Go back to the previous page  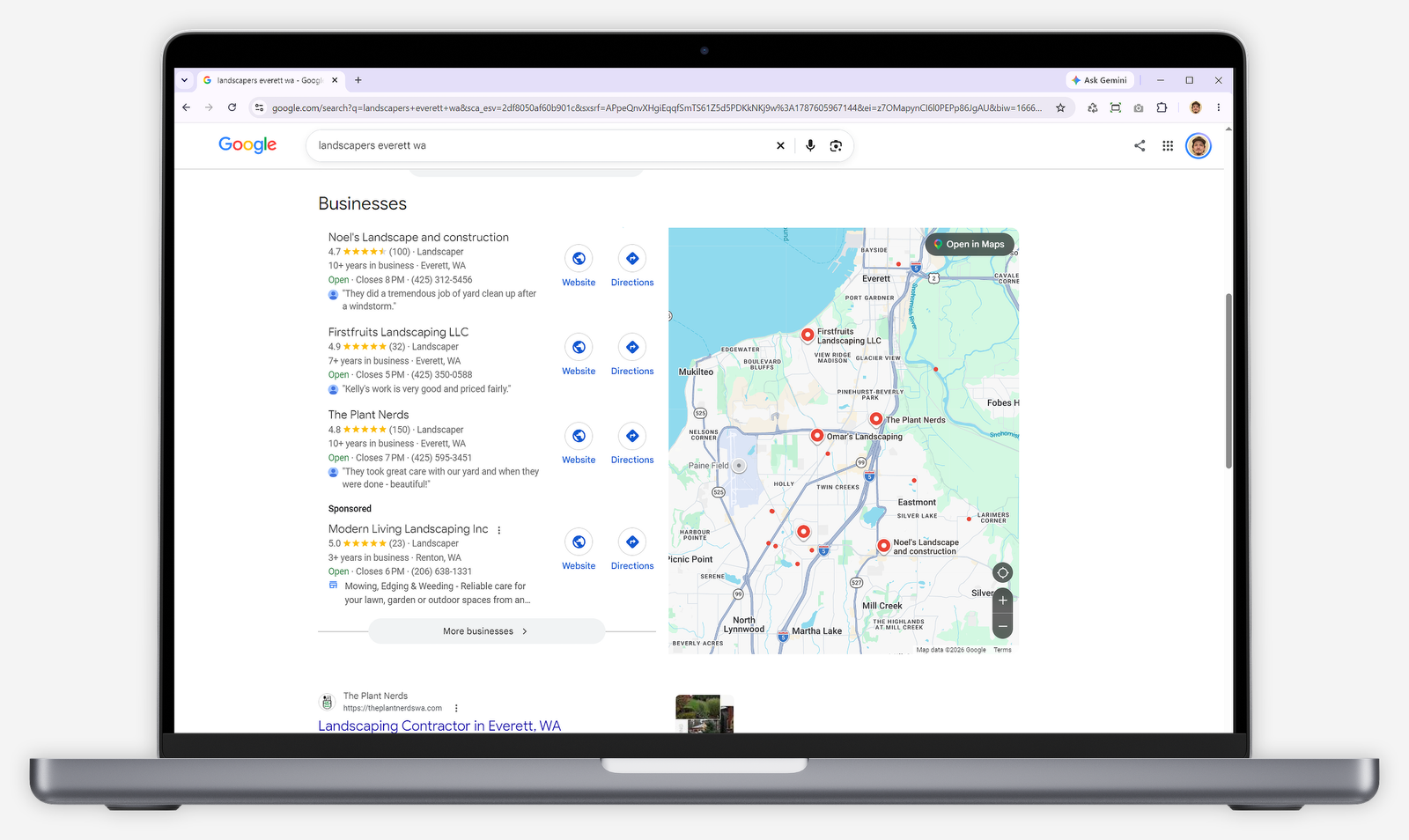coord(186,107)
